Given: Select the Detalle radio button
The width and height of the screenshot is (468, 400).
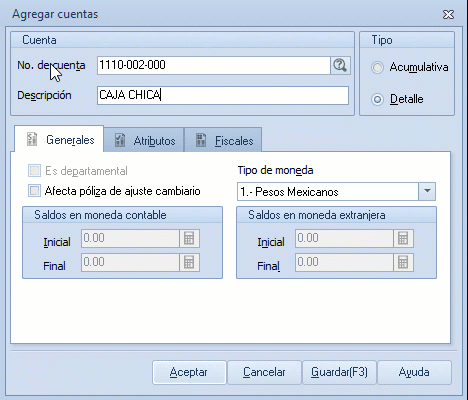Looking at the screenshot, I should click(x=377, y=99).
